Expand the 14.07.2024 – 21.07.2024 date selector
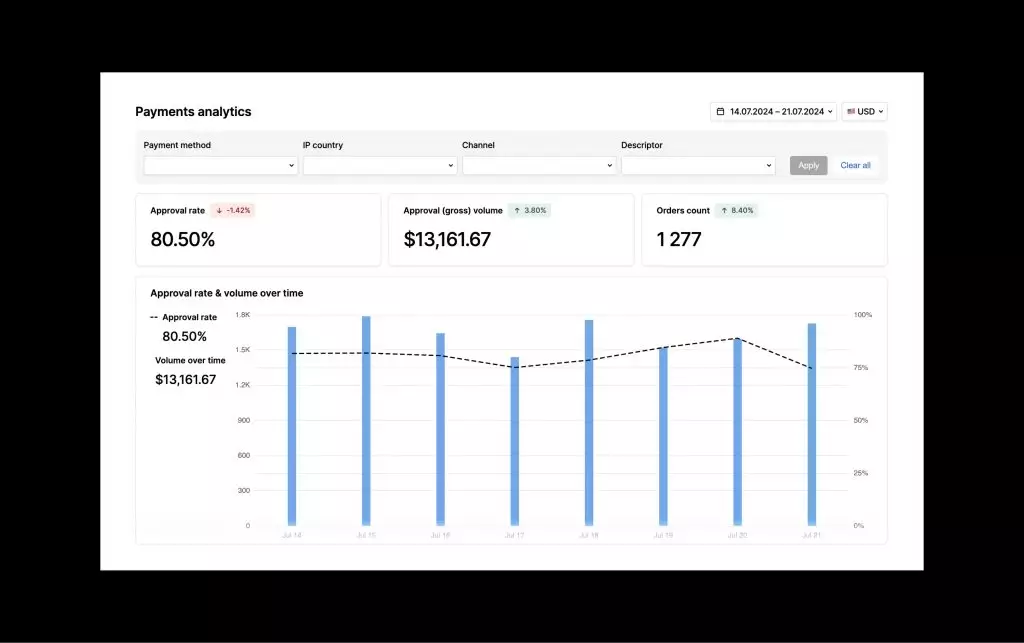 point(775,111)
